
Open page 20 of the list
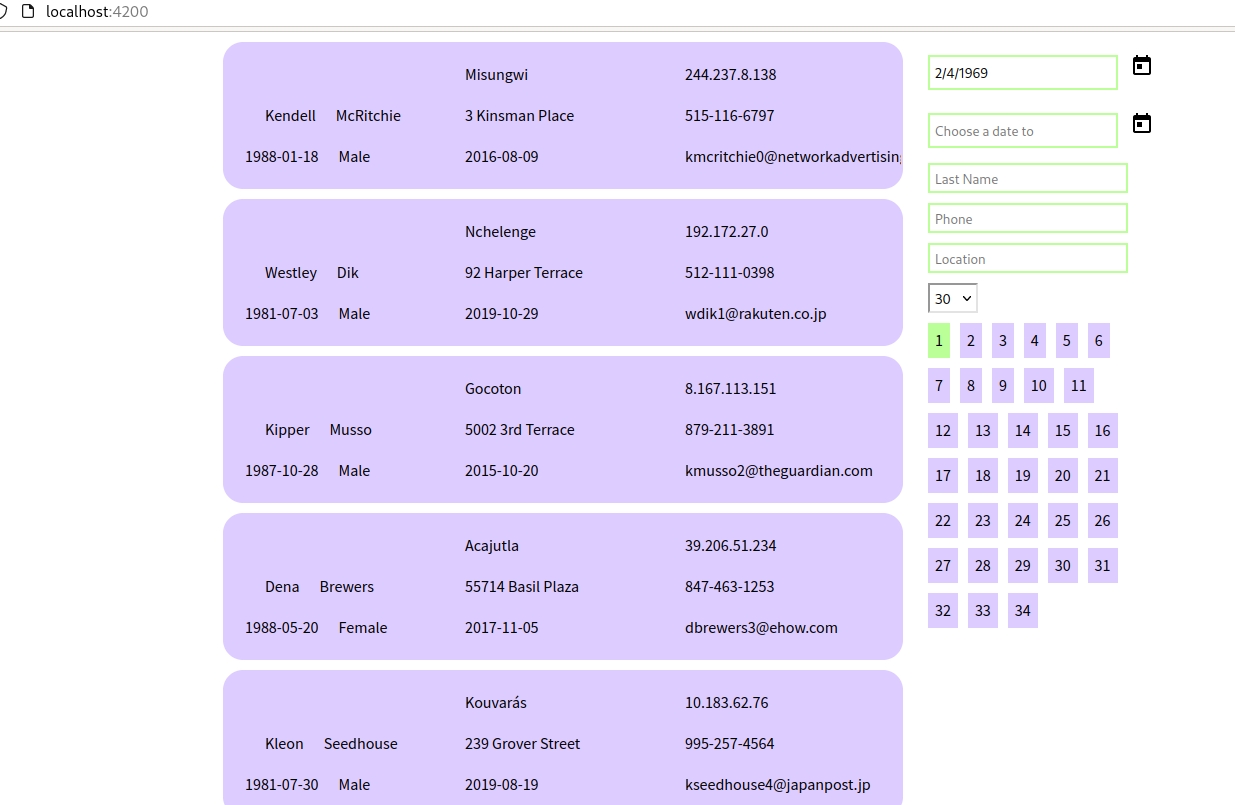1062,476
